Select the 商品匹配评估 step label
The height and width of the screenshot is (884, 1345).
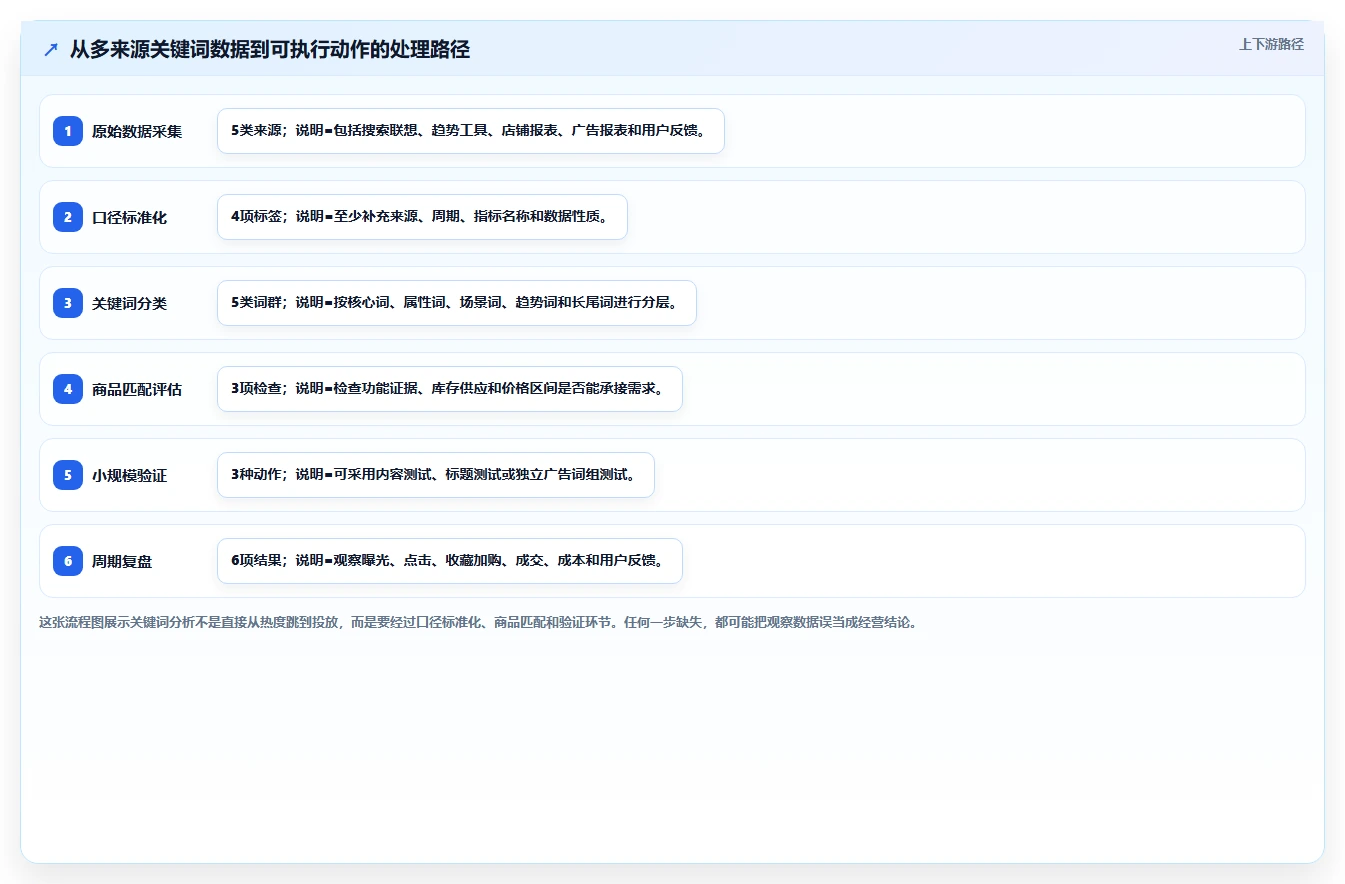[137, 389]
